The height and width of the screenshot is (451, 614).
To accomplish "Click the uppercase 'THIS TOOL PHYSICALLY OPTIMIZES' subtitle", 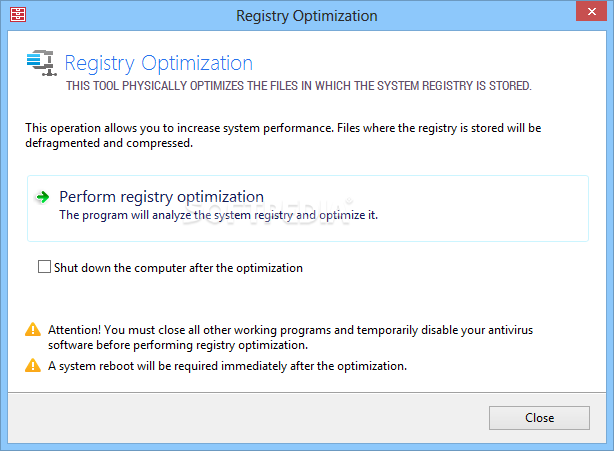I will 298,87.
